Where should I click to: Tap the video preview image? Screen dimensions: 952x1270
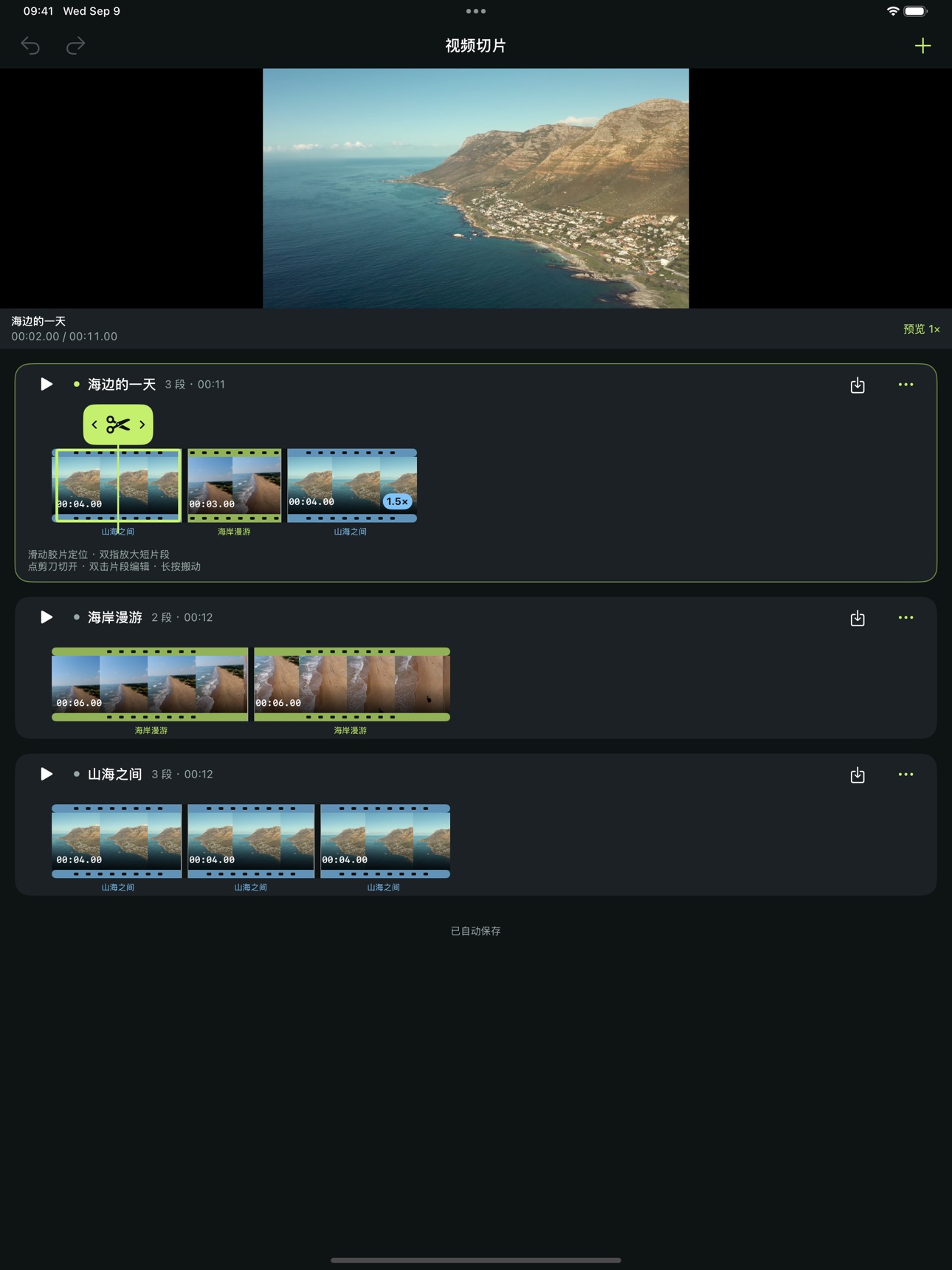(x=476, y=188)
